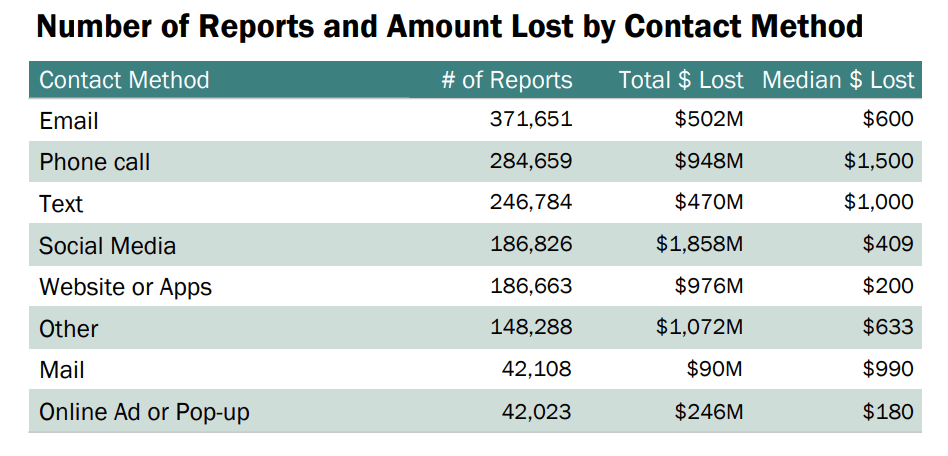
Task: Select the $948M total lost cell
Action: [x=709, y=162]
